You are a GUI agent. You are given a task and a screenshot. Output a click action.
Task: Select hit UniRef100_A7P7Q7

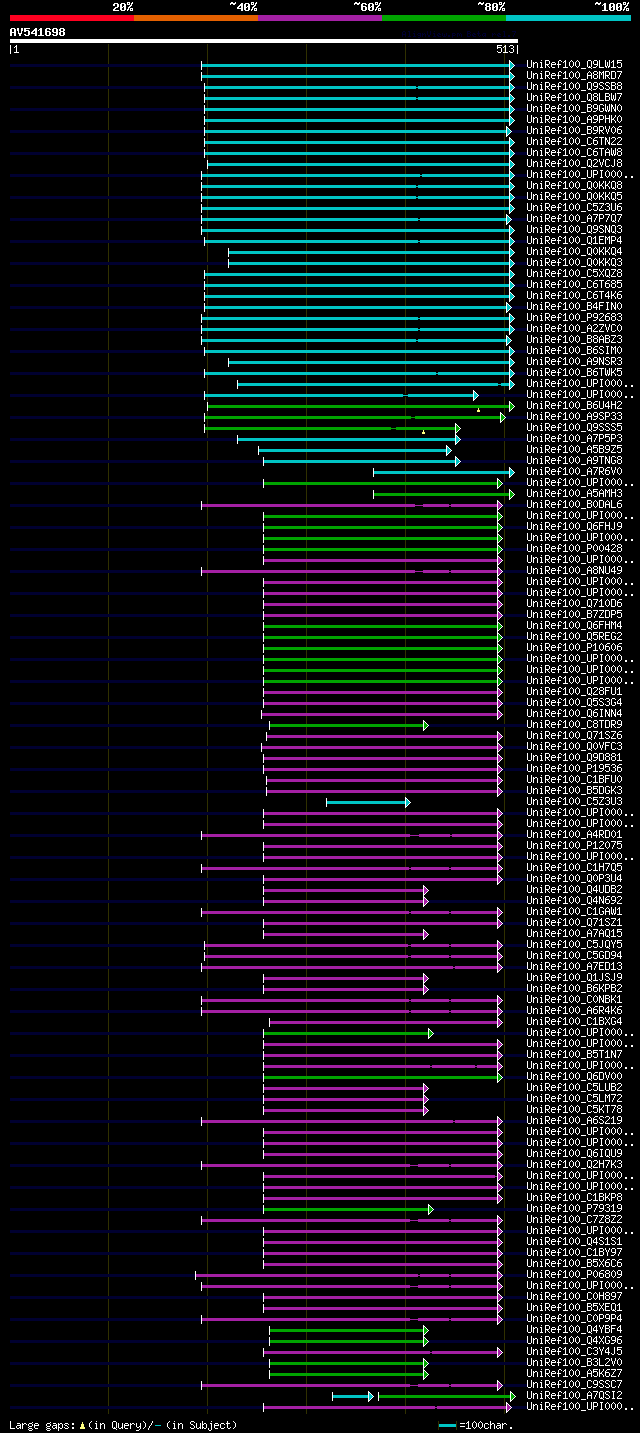pos(574,218)
